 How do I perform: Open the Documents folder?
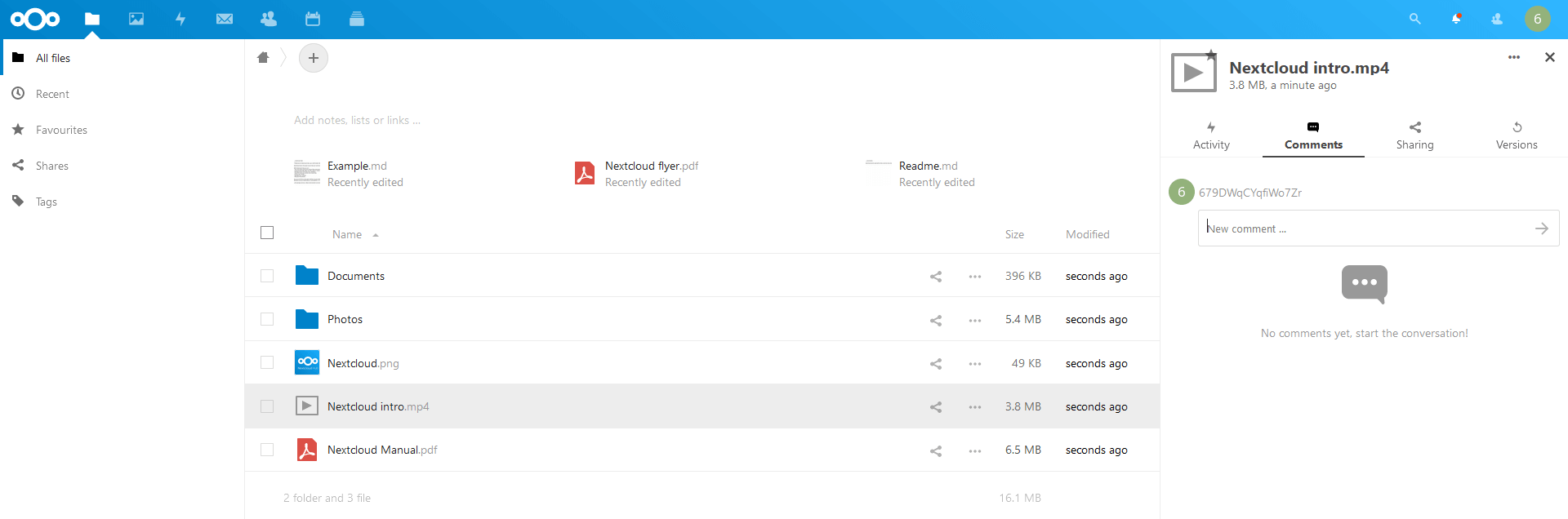point(356,277)
